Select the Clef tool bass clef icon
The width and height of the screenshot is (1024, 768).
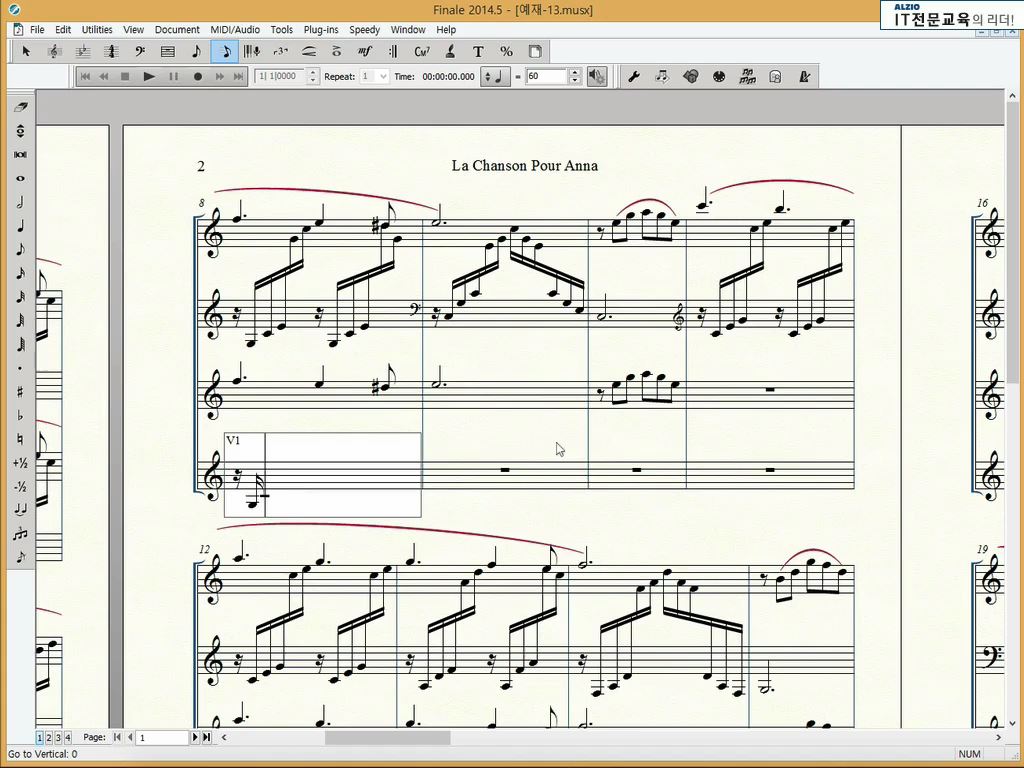(x=140, y=51)
